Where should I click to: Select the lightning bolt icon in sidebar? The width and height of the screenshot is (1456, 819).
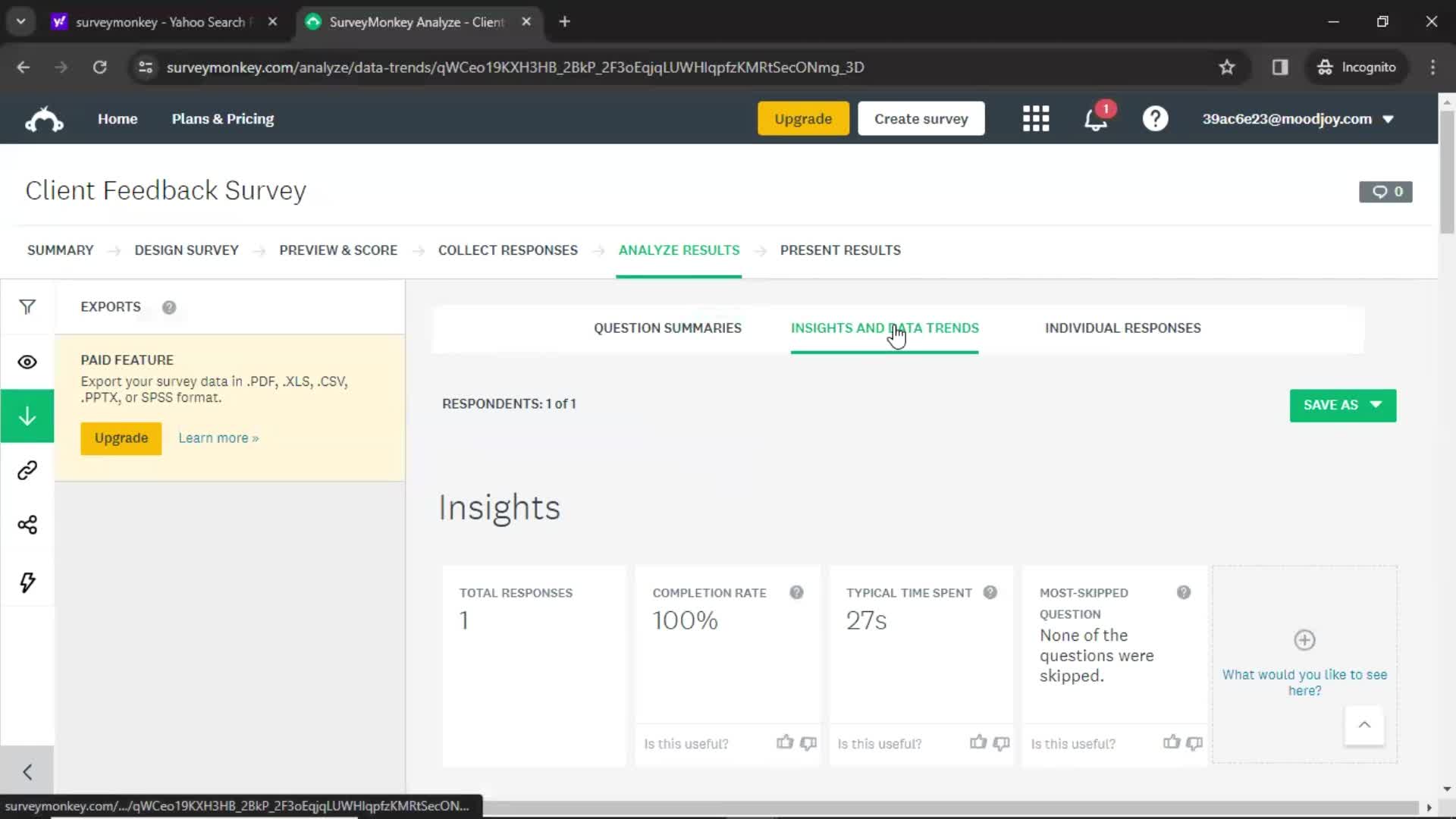pyautogui.click(x=27, y=581)
